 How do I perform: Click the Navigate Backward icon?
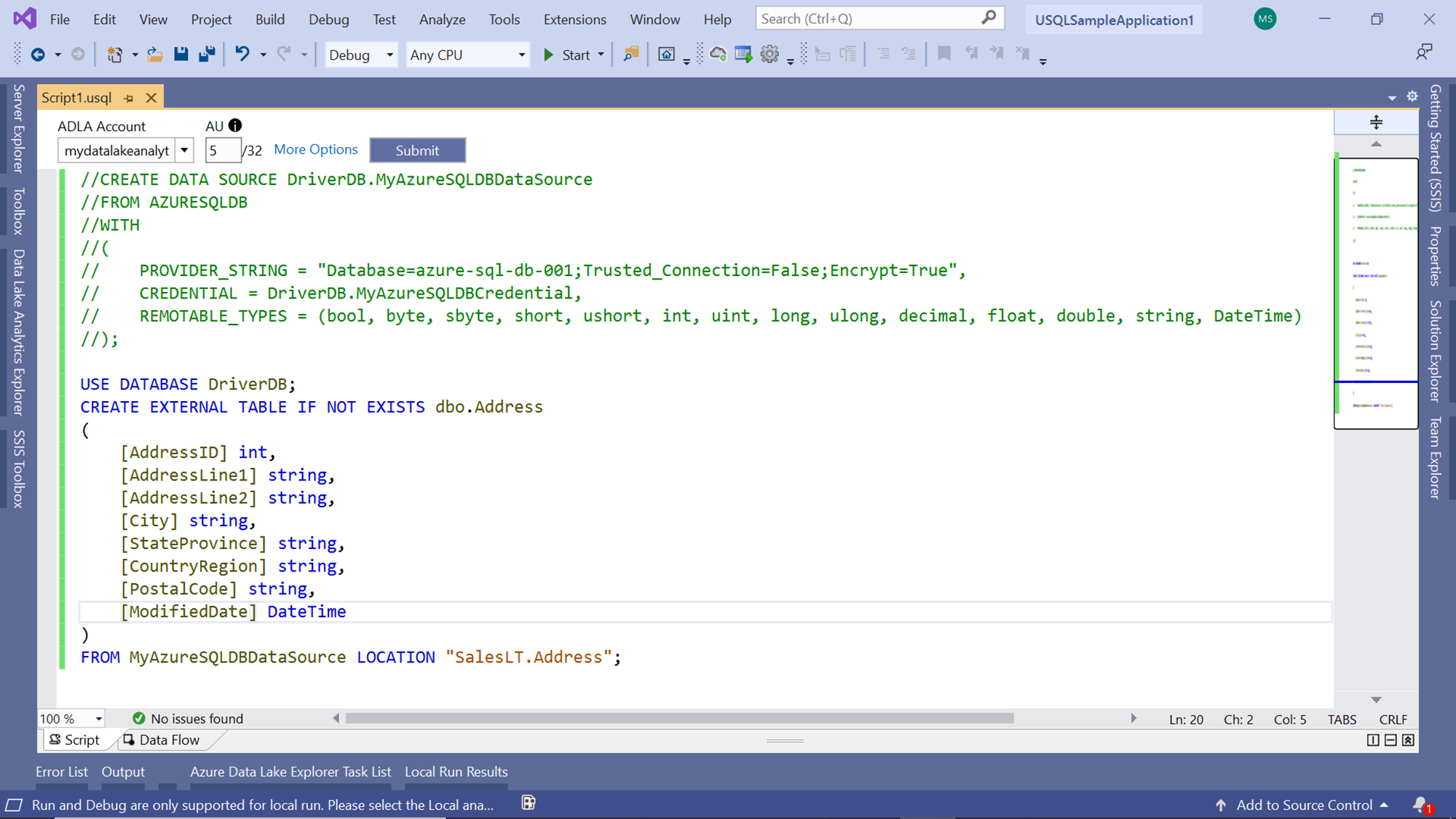pyautogui.click(x=38, y=54)
